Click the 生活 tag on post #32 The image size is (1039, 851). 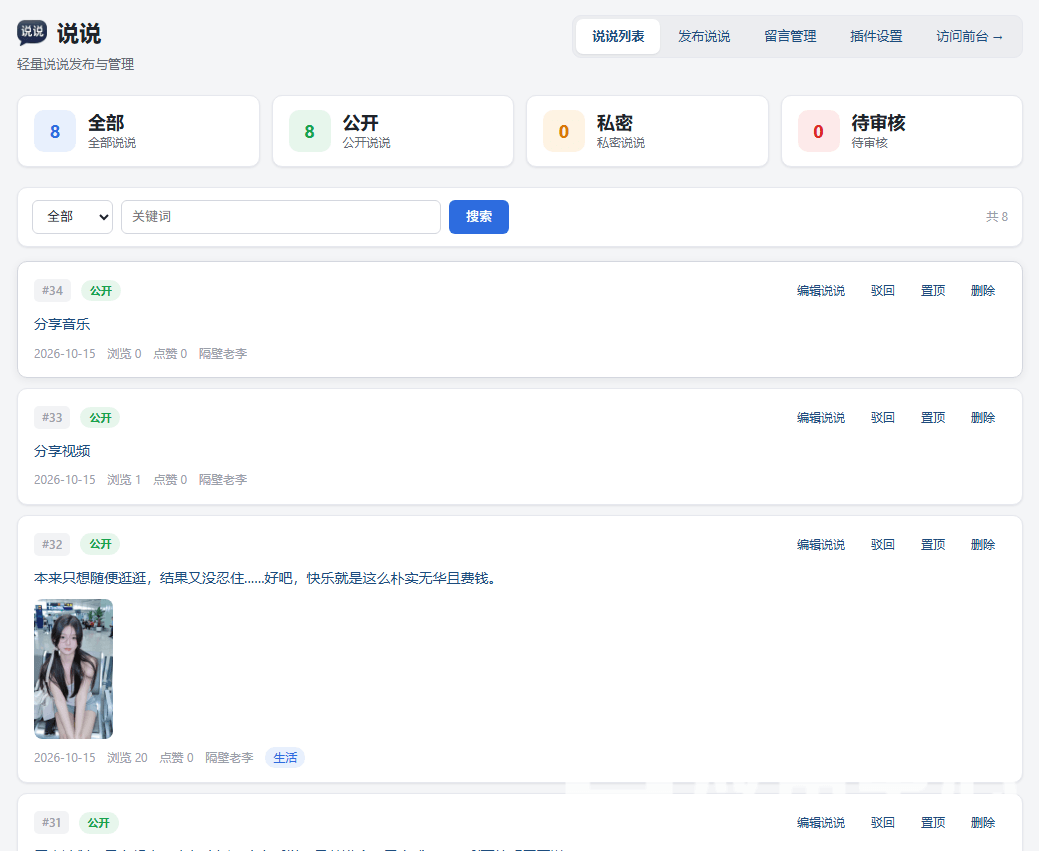285,758
